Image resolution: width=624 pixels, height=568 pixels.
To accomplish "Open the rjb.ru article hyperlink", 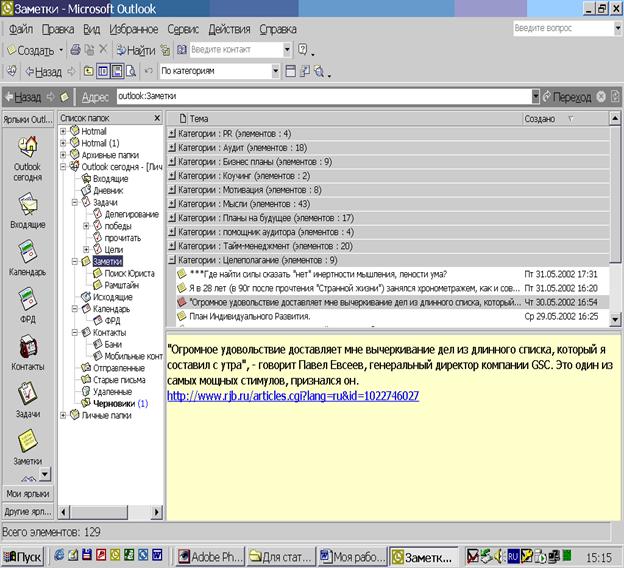I will pos(293,396).
